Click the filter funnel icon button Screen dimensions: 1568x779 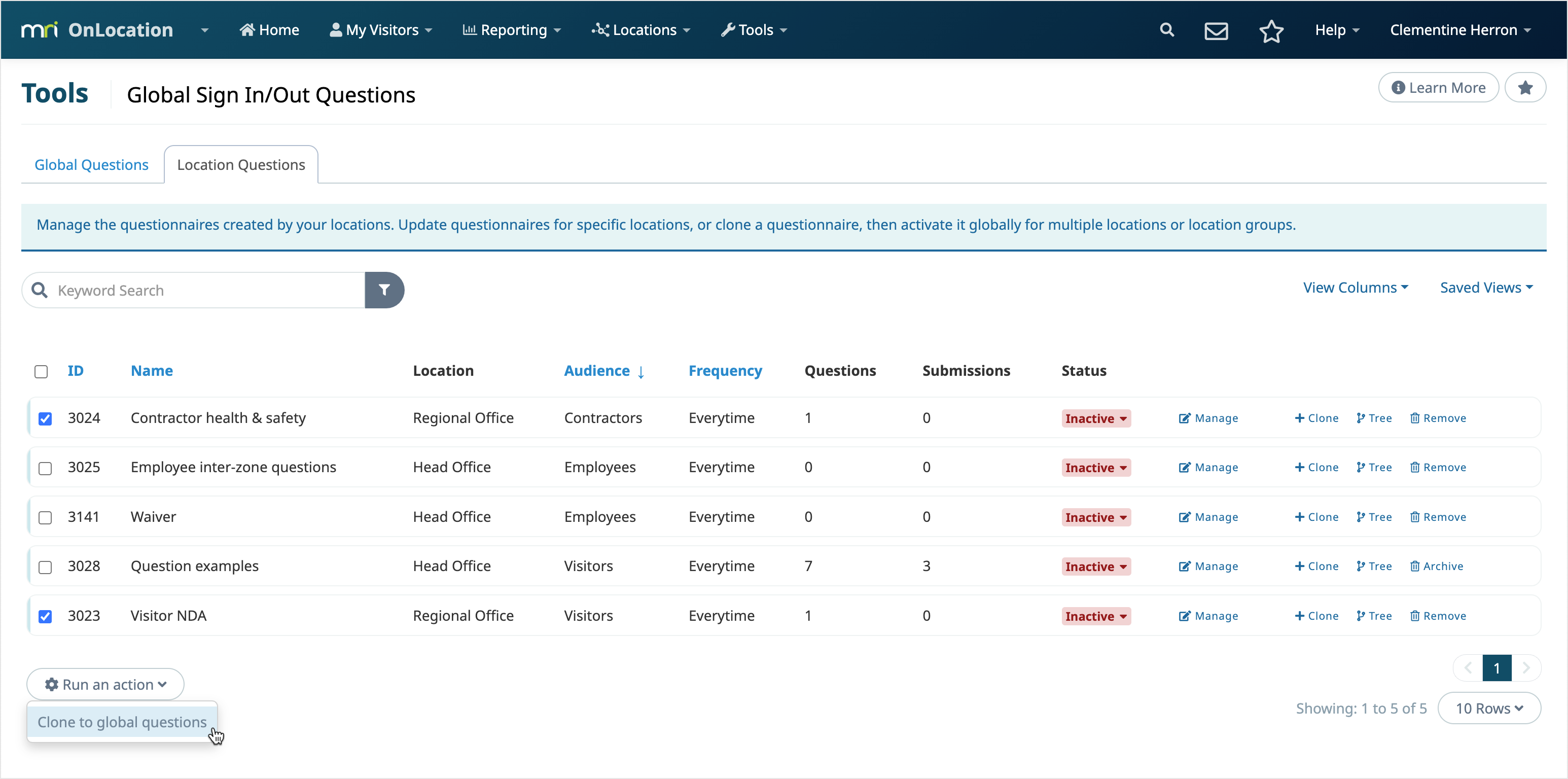pos(384,290)
